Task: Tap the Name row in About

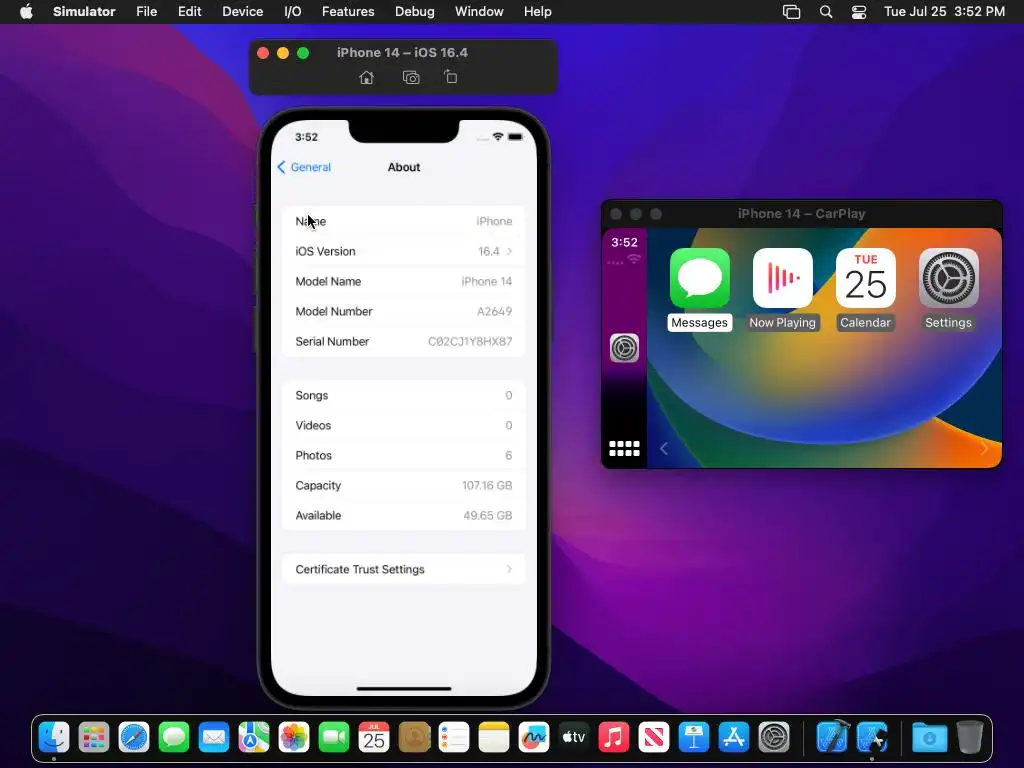Action: tap(404, 221)
